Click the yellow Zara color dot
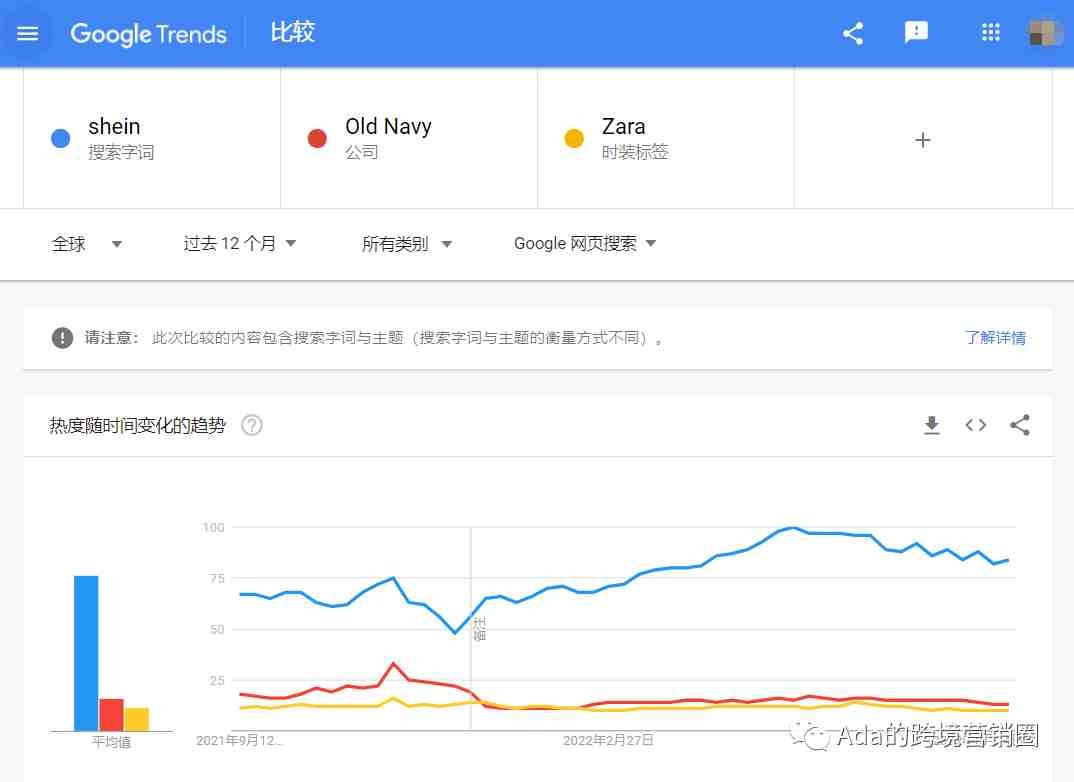The image size is (1074, 782). tap(574, 138)
